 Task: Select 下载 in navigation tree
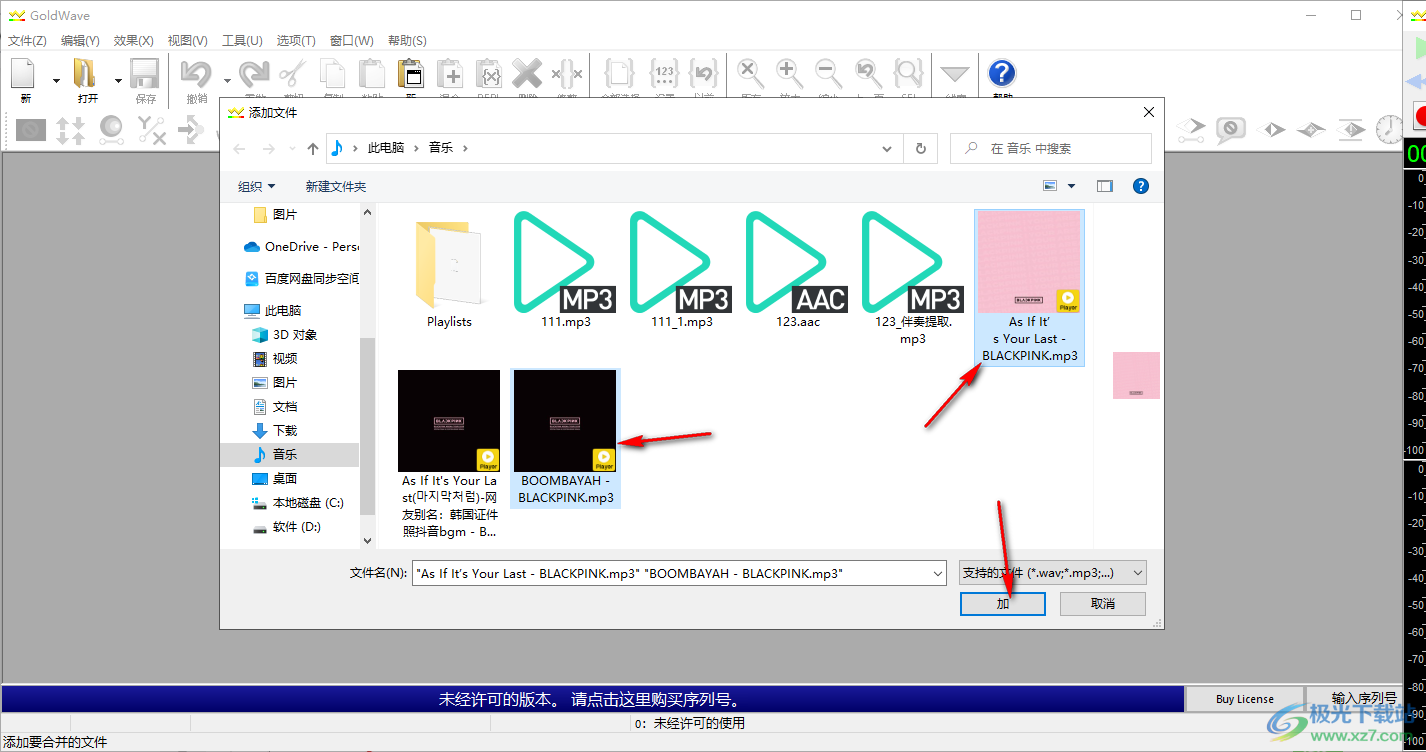point(285,430)
